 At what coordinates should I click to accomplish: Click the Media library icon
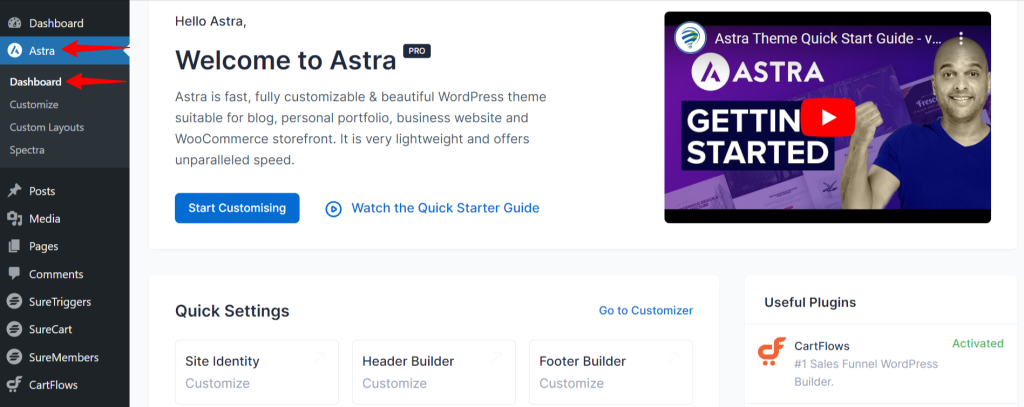pyautogui.click(x=14, y=219)
